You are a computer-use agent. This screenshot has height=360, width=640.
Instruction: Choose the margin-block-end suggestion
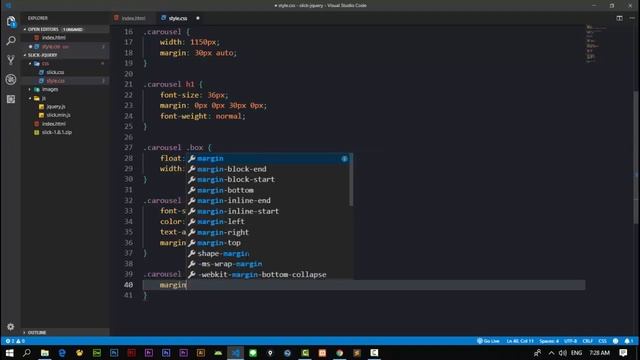pos(267,169)
